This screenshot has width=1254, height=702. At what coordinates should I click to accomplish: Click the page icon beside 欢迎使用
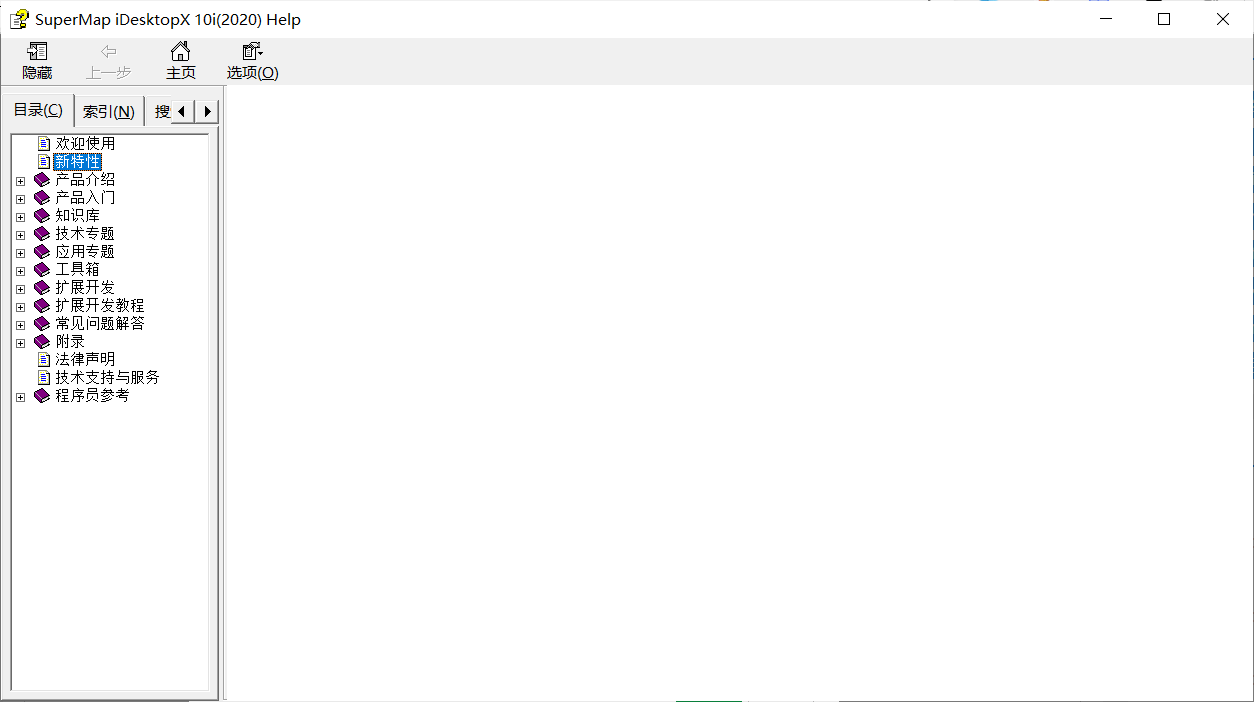click(44, 143)
